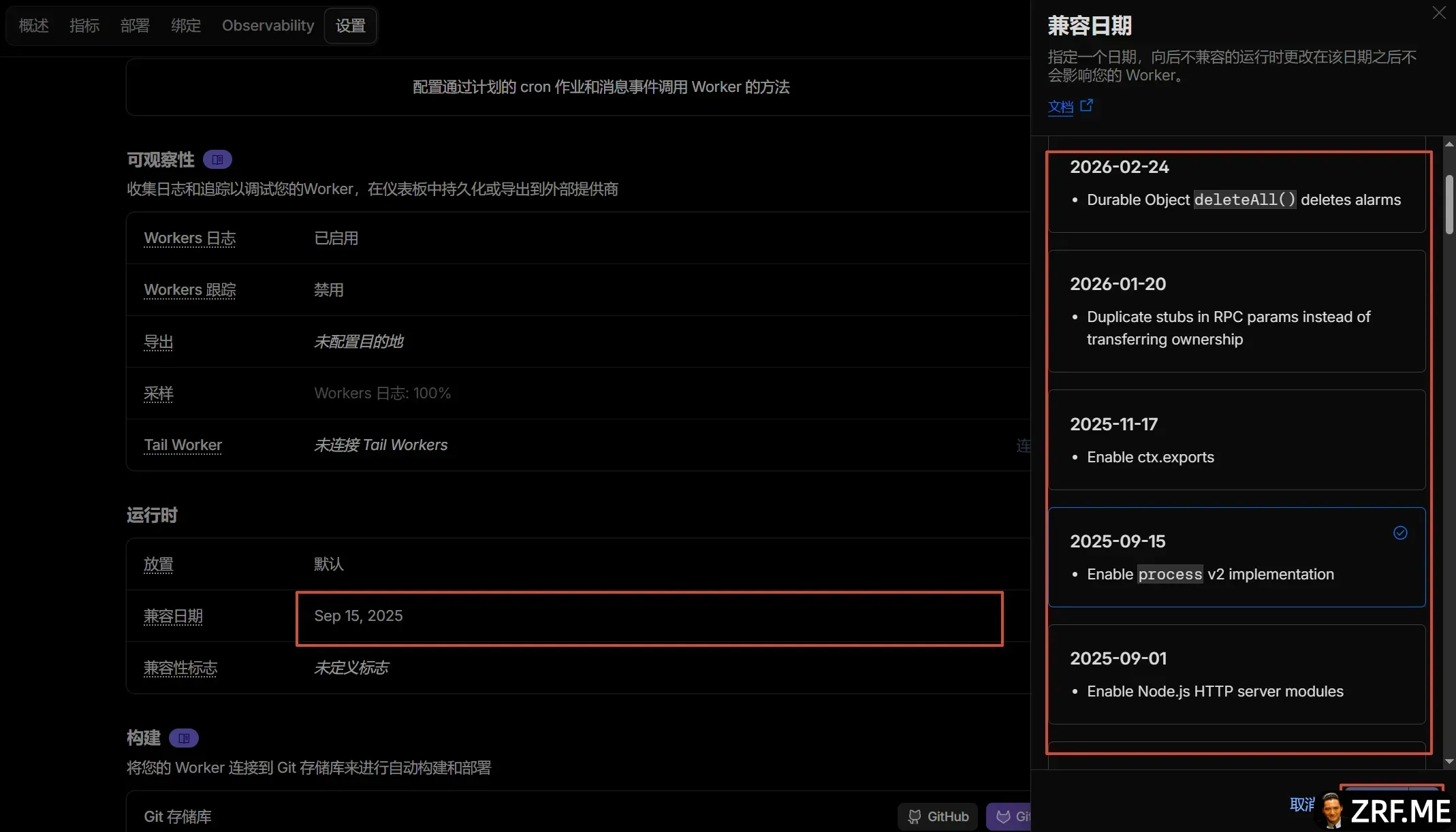Screen dimensions: 1456x832
Task: Click the Workers 日志 row label
Action: [190, 238]
